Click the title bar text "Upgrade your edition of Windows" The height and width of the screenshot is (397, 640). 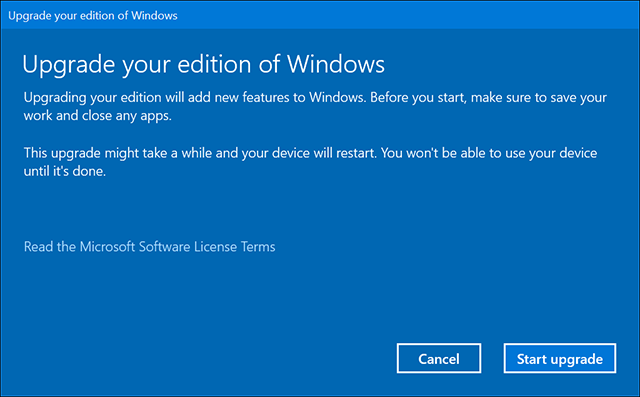tap(93, 16)
